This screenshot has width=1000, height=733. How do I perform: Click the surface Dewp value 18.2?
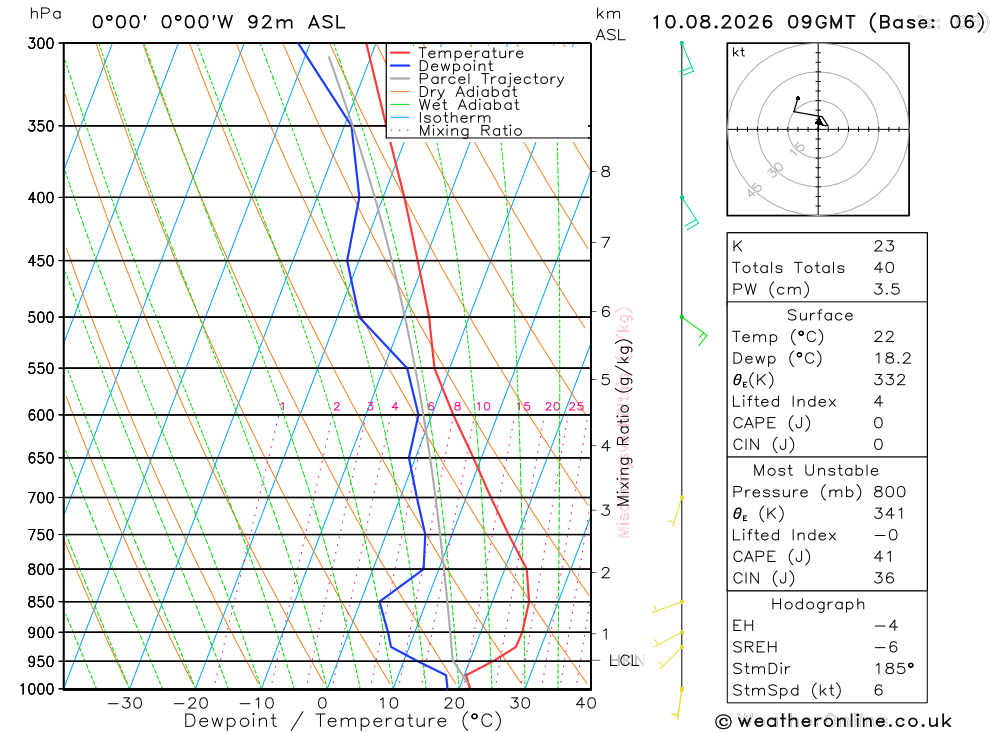click(892, 359)
